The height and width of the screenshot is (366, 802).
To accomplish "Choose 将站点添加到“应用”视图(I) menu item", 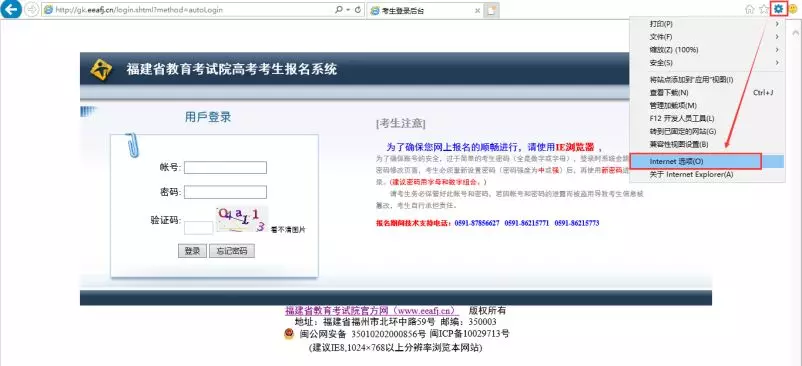I will [706, 80].
